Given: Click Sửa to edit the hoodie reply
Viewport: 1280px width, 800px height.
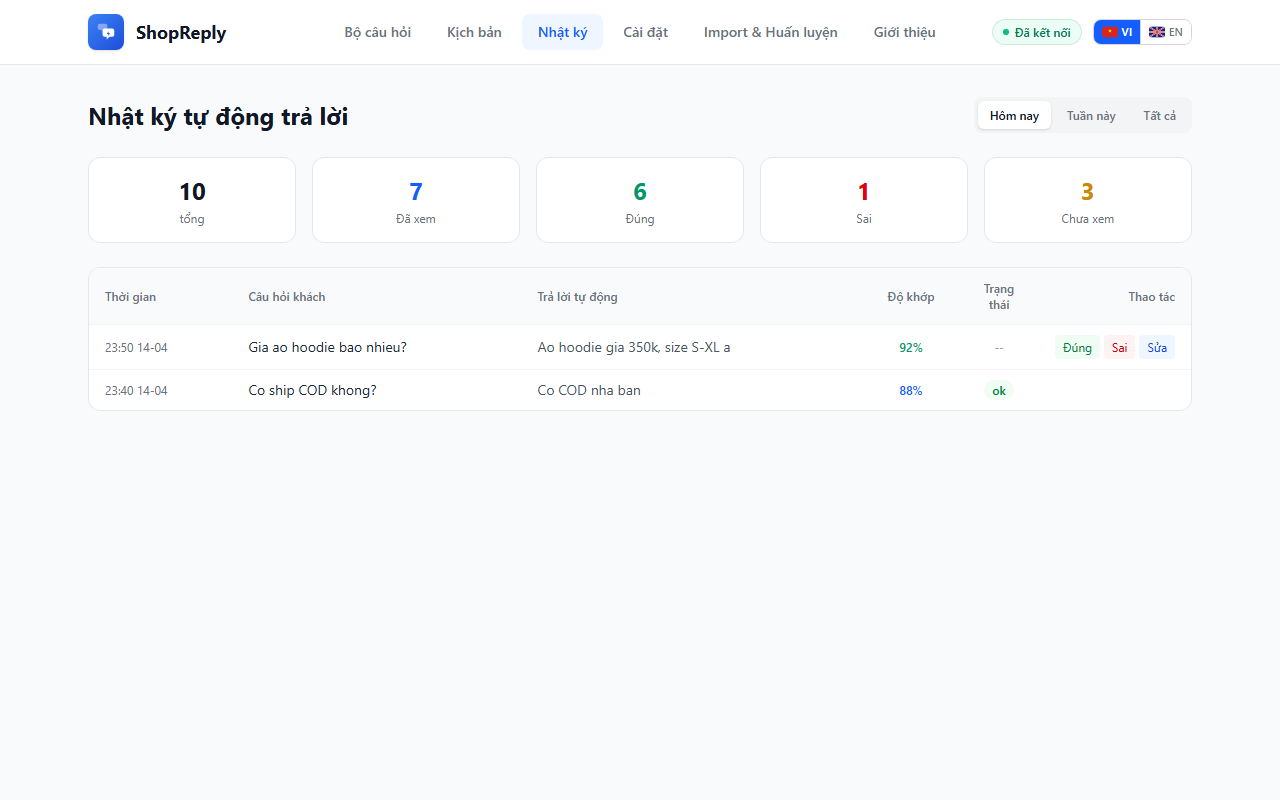Looking at the screenshot, I should (x=1156, y=347).
